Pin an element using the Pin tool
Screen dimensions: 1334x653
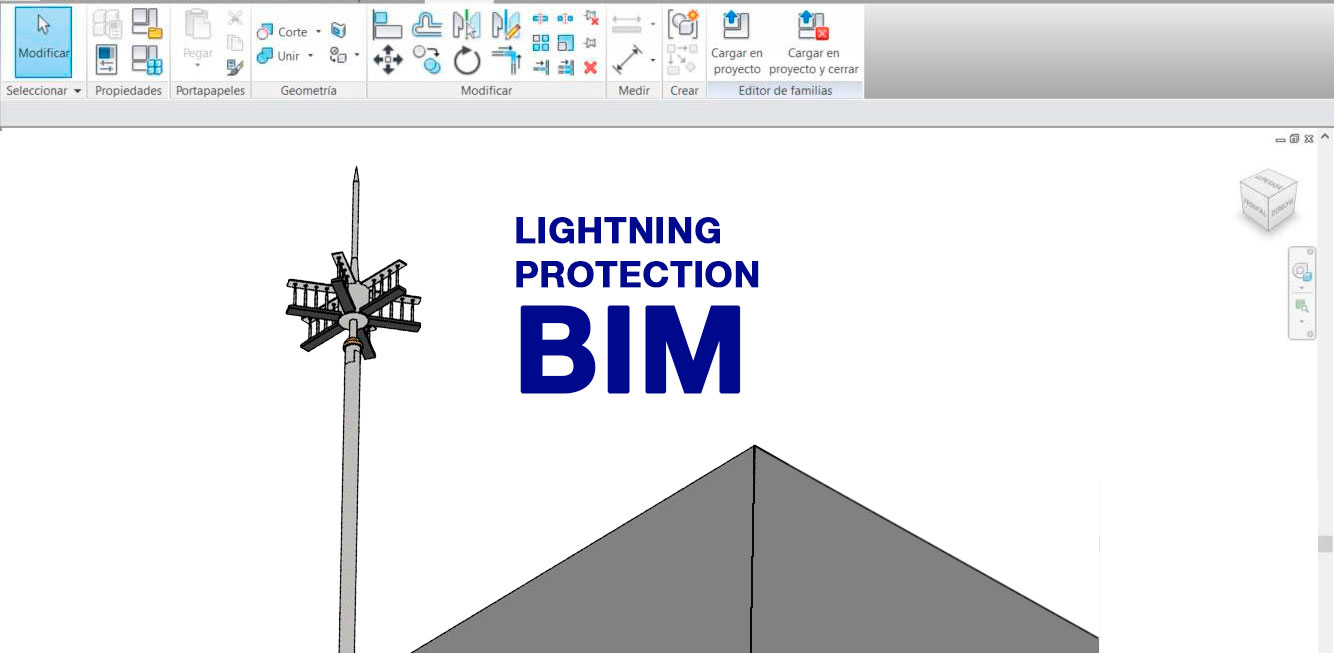coord(589,41)
